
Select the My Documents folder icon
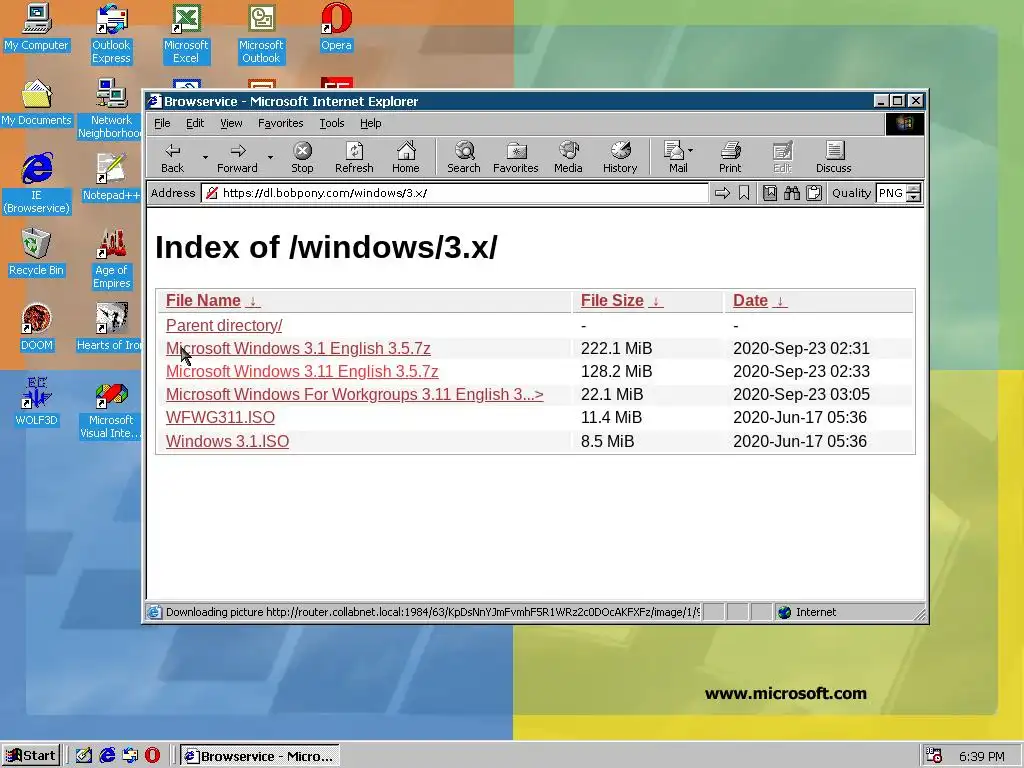click(36, 103)
